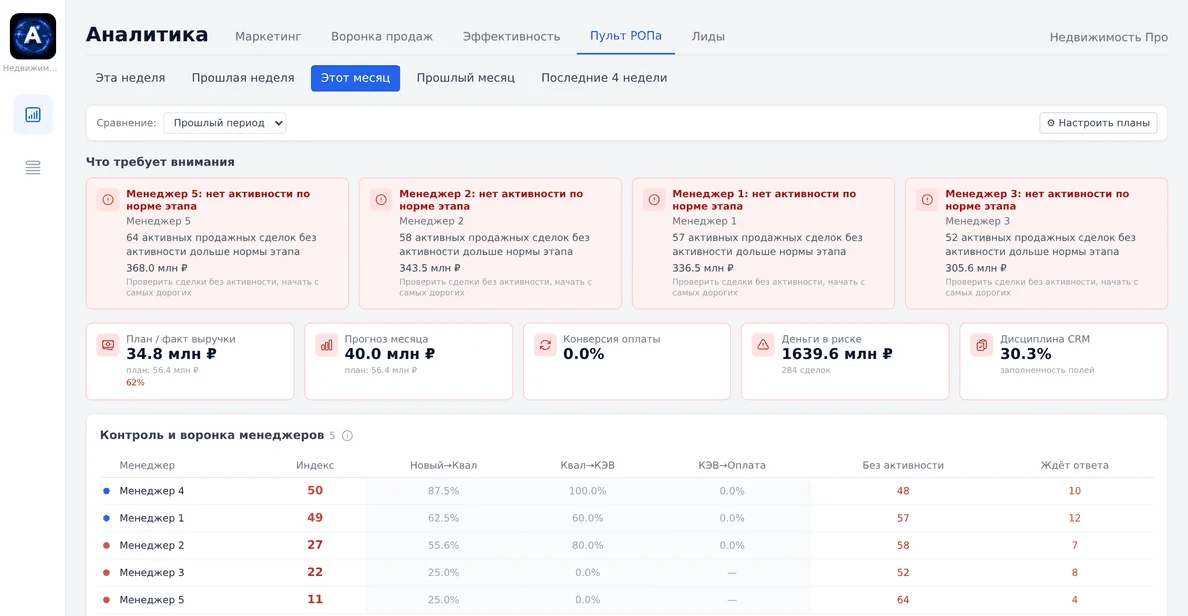The image size is (1188, 616).
Task: Click alert icon on Менеджер 5 card
Action: pos(108,200)
